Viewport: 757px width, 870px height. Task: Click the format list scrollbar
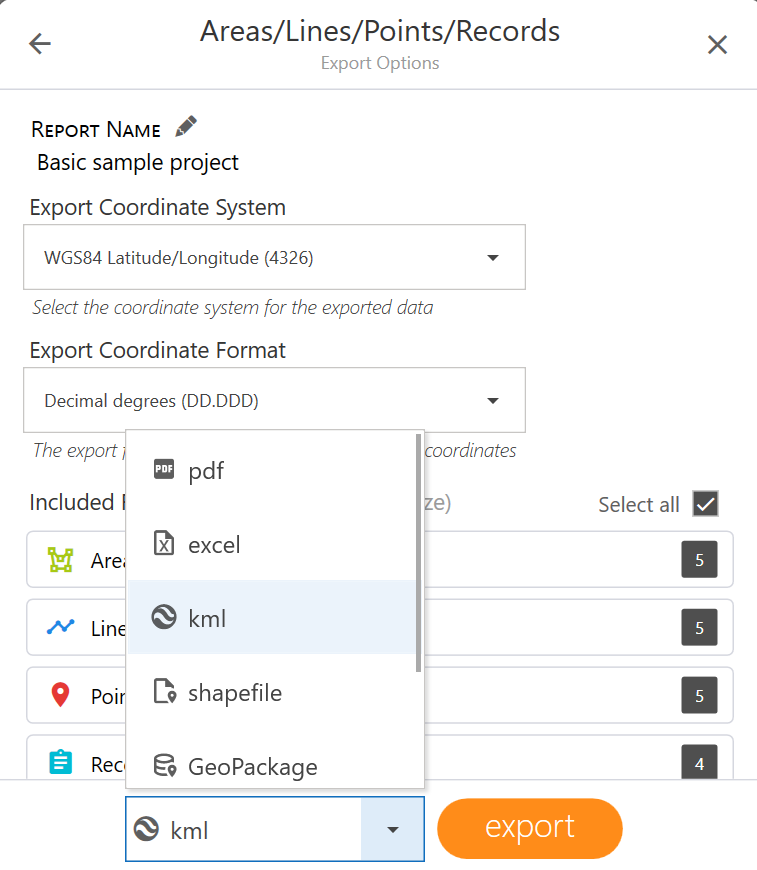[x=420, y=556]
